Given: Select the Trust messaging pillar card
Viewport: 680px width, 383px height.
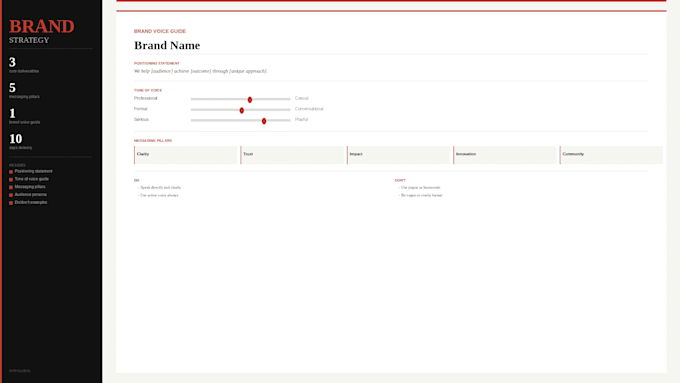Looking at the screenshot, I should coord(292,155).
